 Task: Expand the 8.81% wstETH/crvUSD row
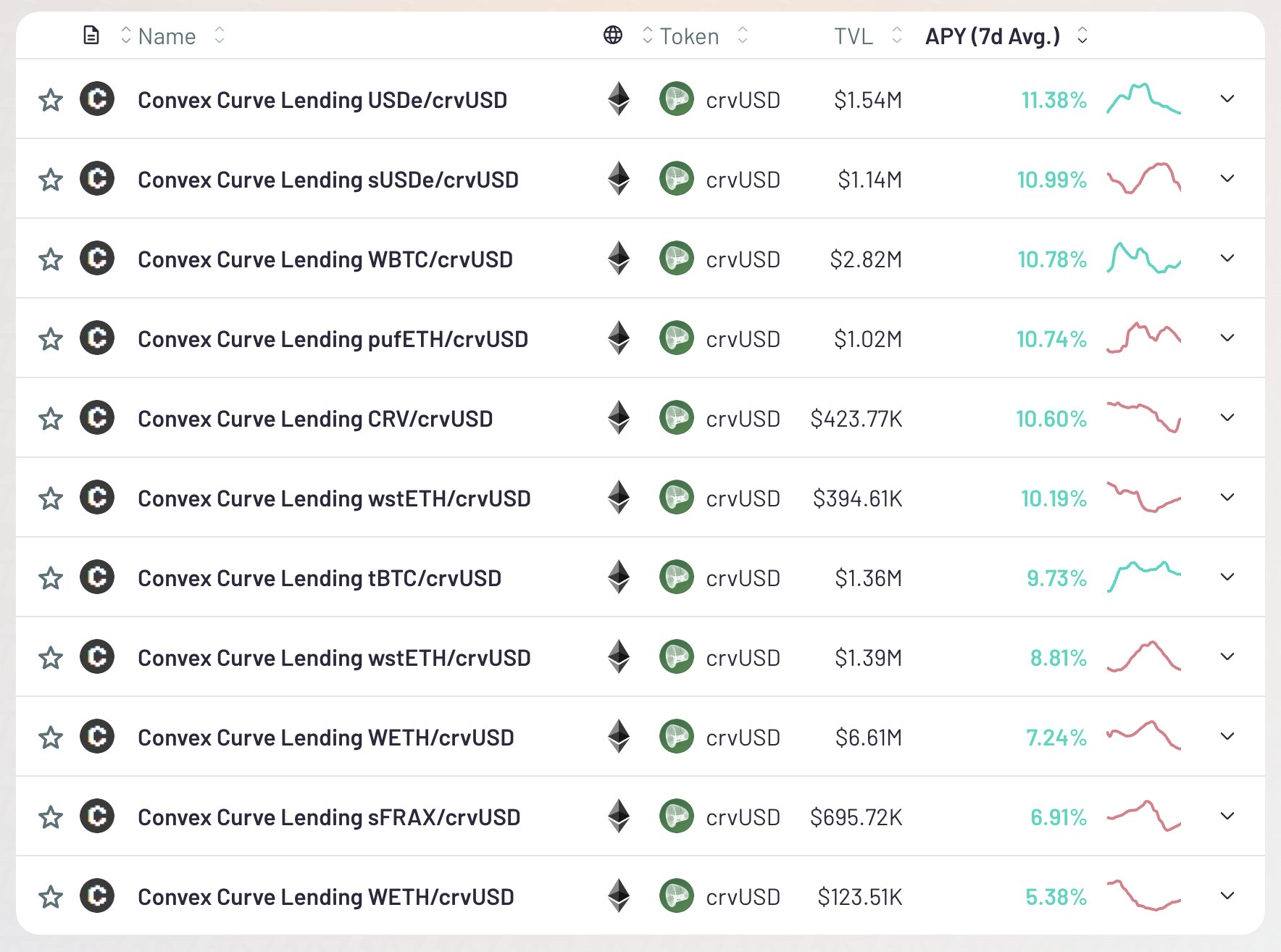click(1227, 656)
